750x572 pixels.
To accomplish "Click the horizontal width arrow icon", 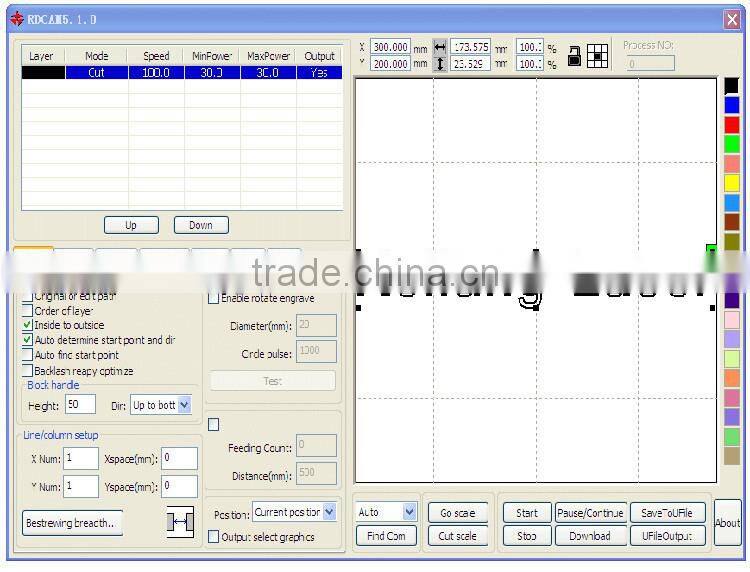I will 440,47.
